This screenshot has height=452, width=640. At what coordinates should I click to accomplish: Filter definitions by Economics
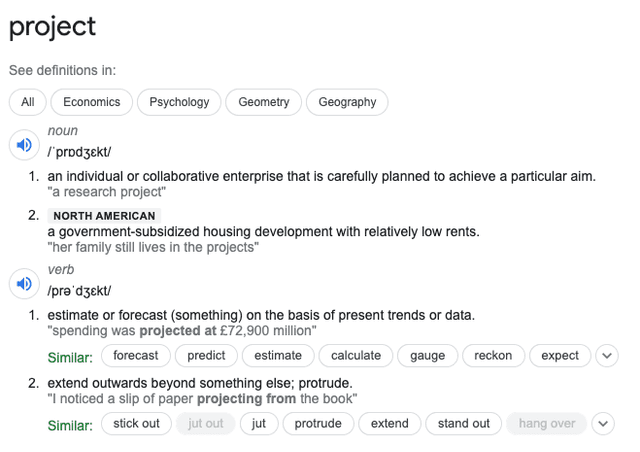point(91,102)
